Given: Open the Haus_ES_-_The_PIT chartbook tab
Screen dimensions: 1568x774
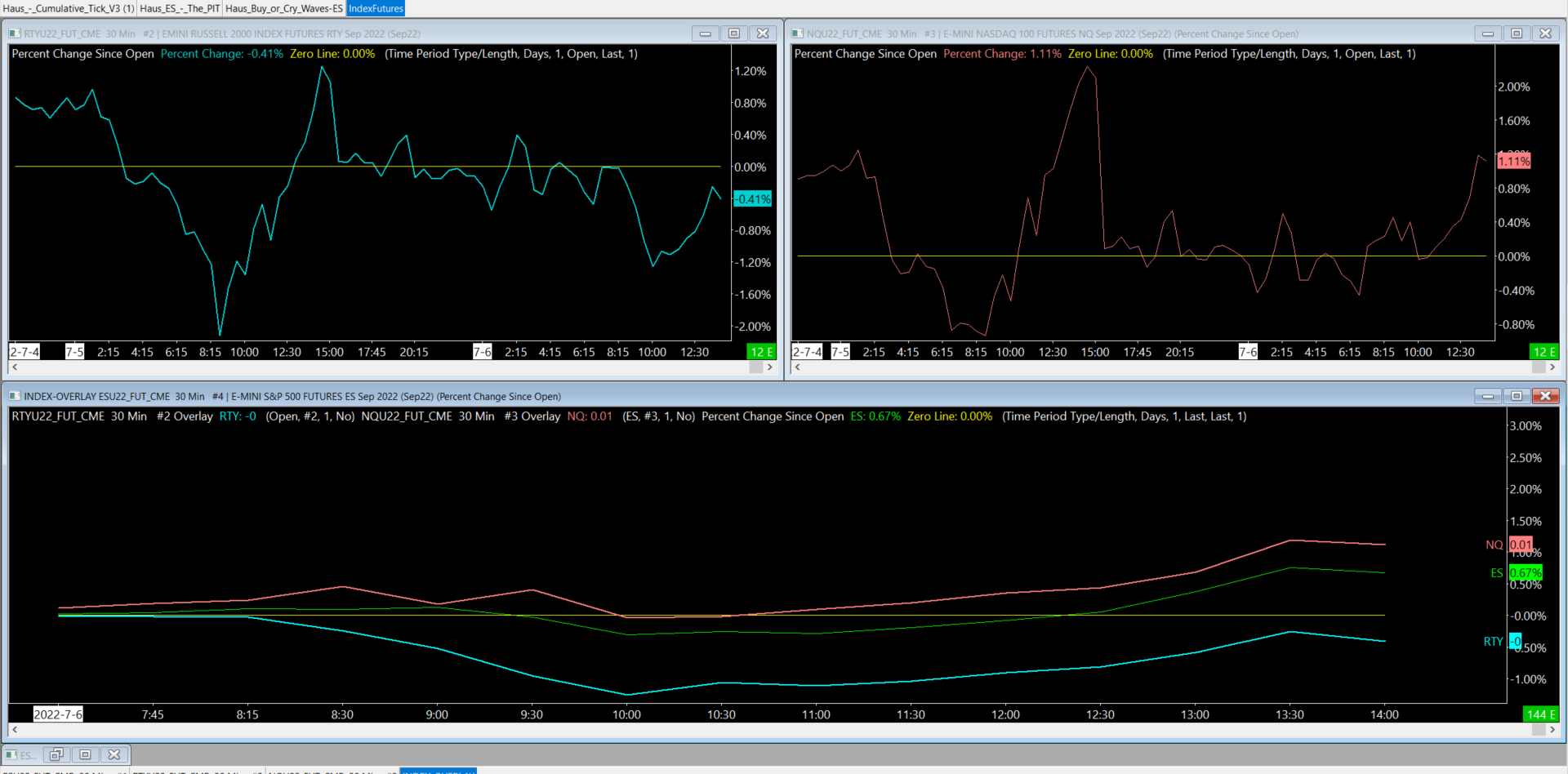Looking at the screenshot, I should [180, 8].
